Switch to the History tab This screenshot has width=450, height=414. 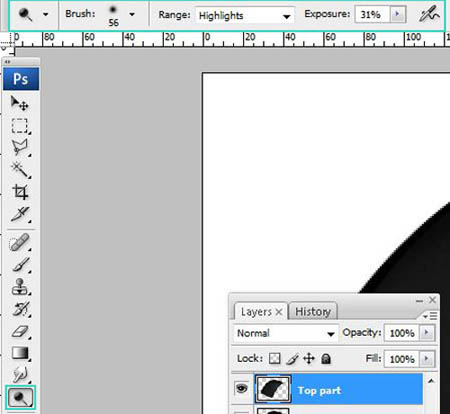click(x=313, y=312)
